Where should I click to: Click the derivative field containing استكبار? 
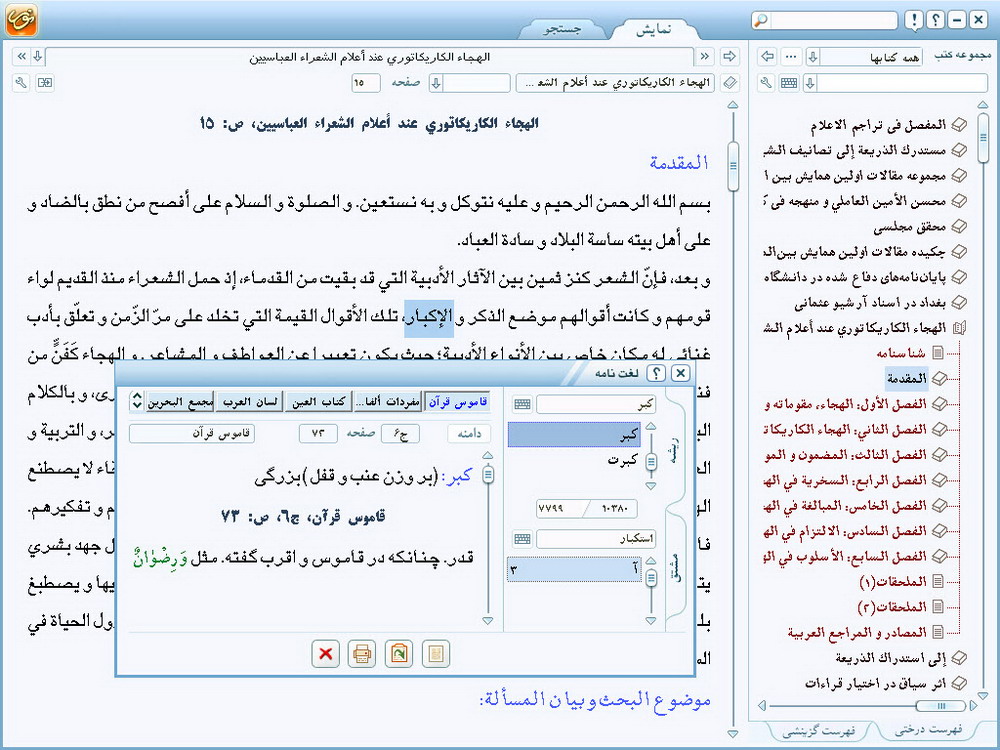click(x=596, y=539)
